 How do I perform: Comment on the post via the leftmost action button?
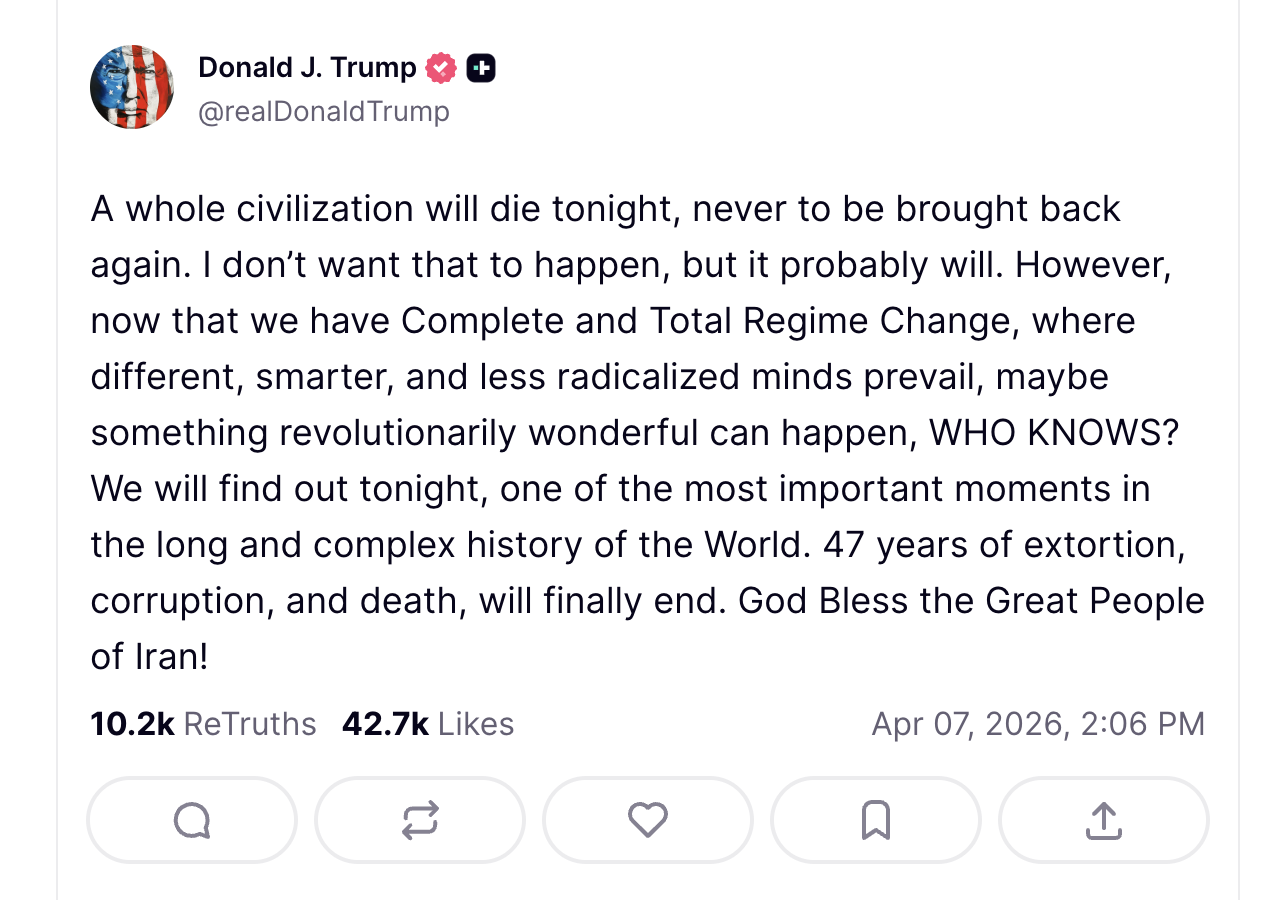191,819
